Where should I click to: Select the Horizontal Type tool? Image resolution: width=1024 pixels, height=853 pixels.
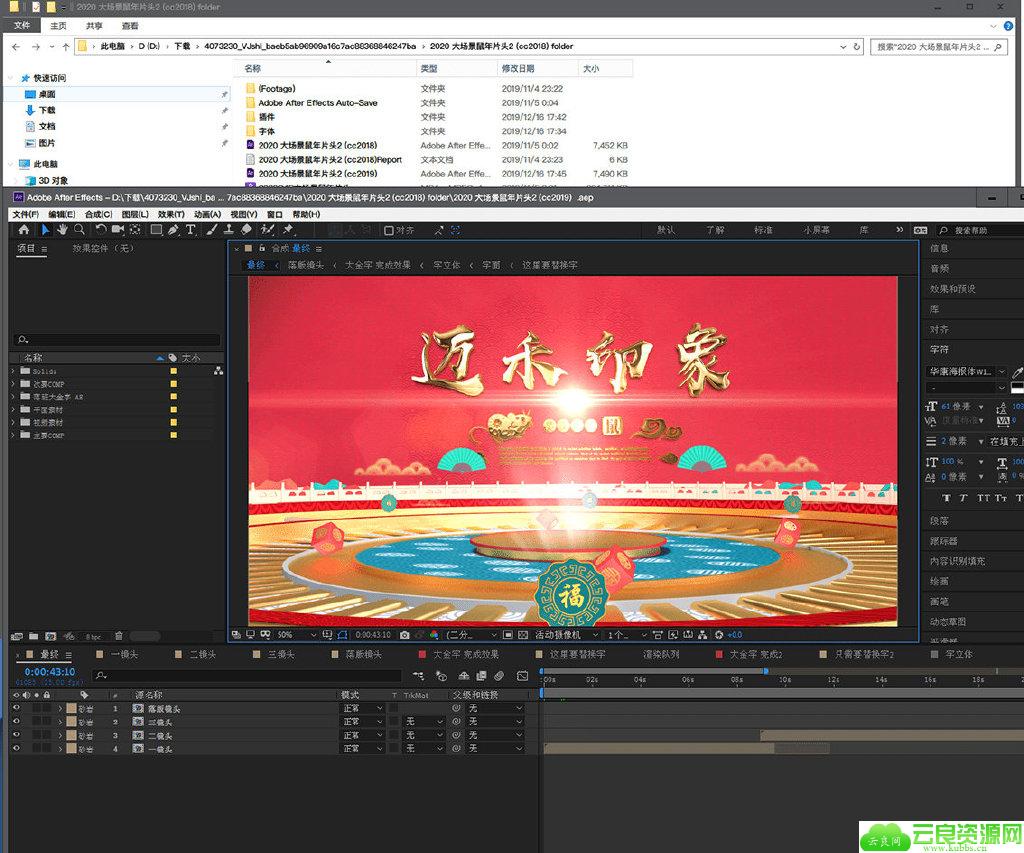(190, 229)
